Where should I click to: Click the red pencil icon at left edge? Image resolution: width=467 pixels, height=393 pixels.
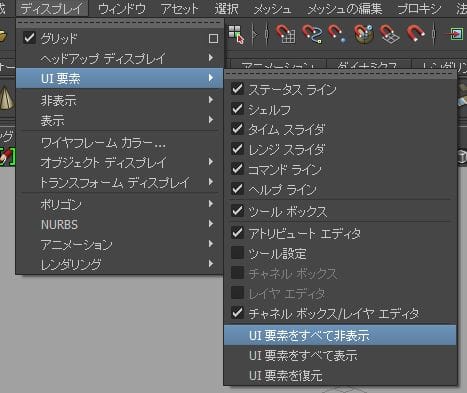click(x=7, y=157)
